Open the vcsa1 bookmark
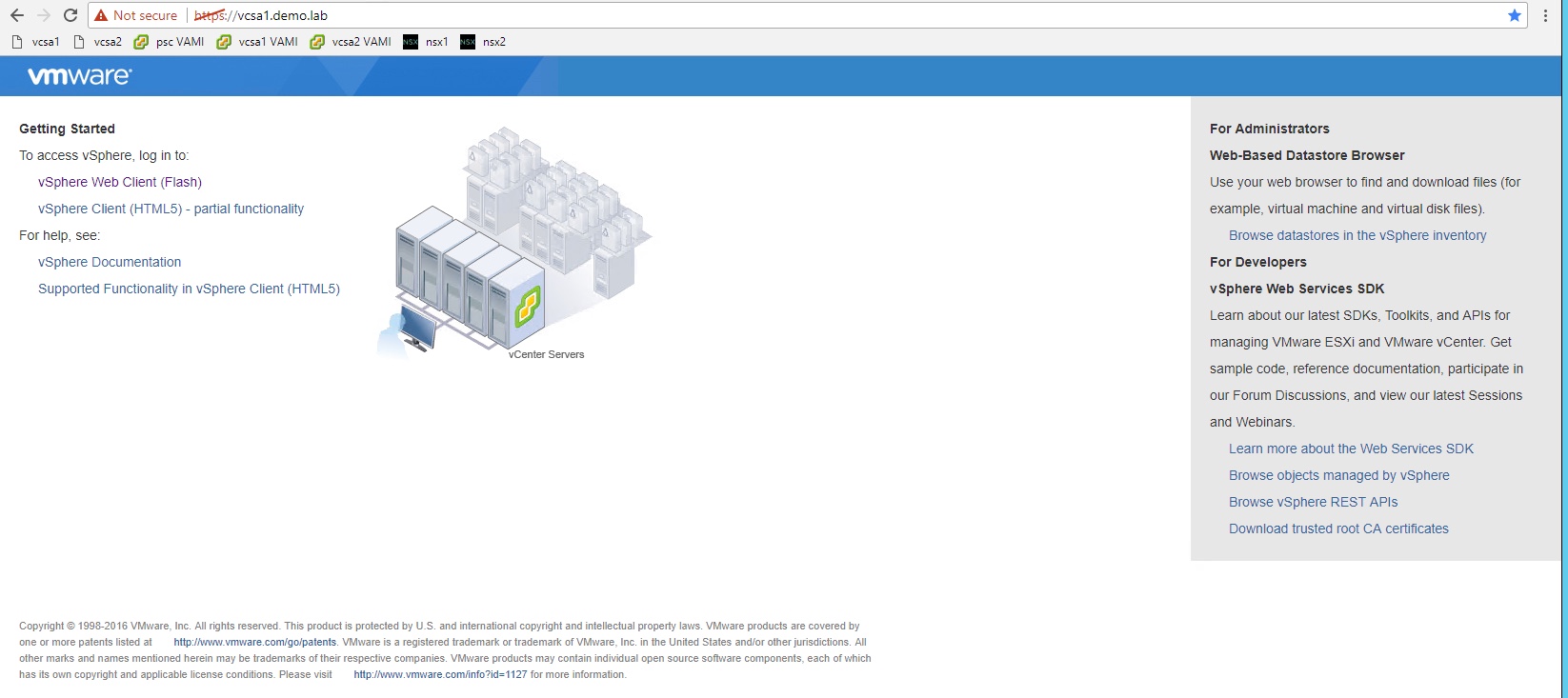This screenshot has height=698, width=1568. [35, 42]
